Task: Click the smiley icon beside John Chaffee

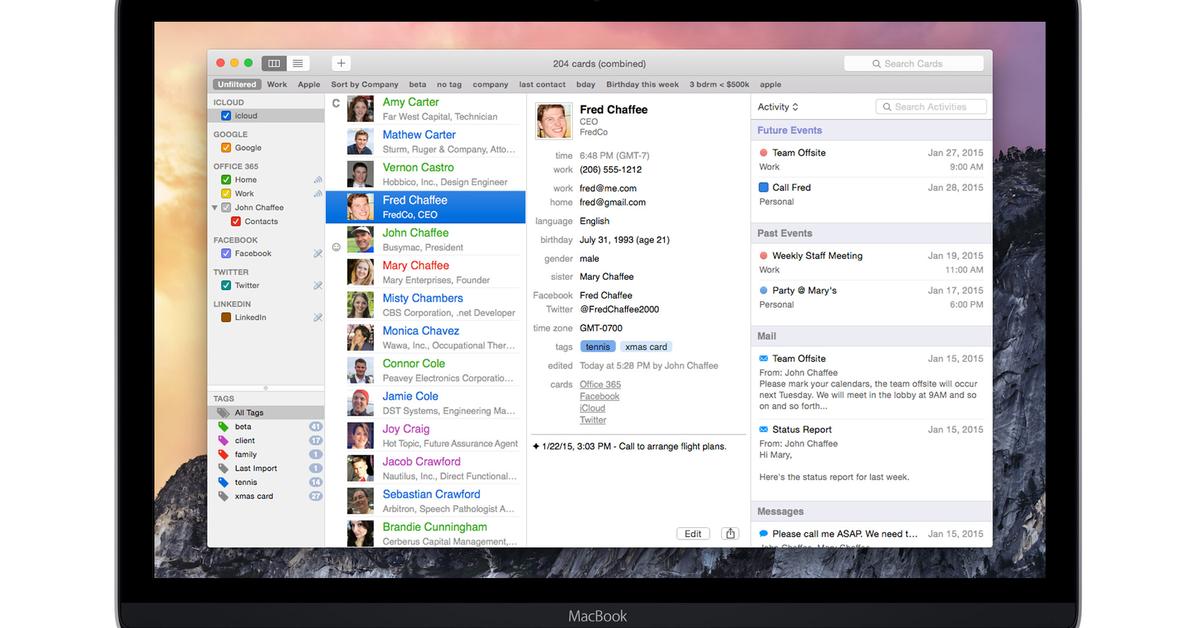Action: point(336,247)
